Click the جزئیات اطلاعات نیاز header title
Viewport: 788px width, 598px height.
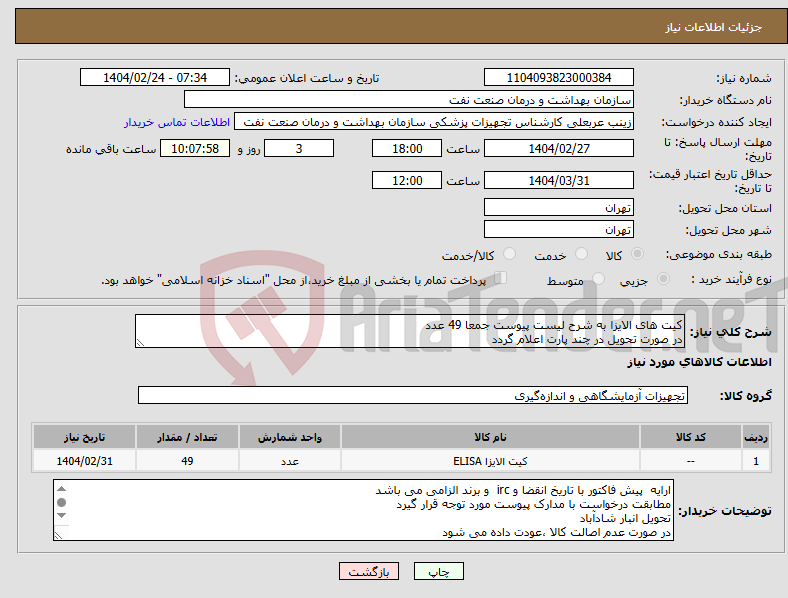714,27
